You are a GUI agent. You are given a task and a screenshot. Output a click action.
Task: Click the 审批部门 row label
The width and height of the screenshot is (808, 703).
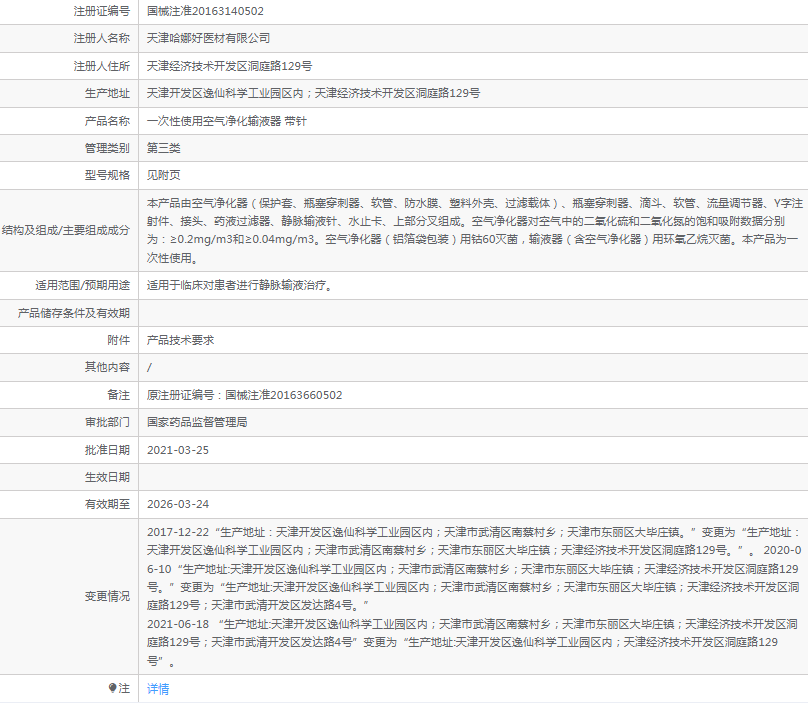point(107,422)
